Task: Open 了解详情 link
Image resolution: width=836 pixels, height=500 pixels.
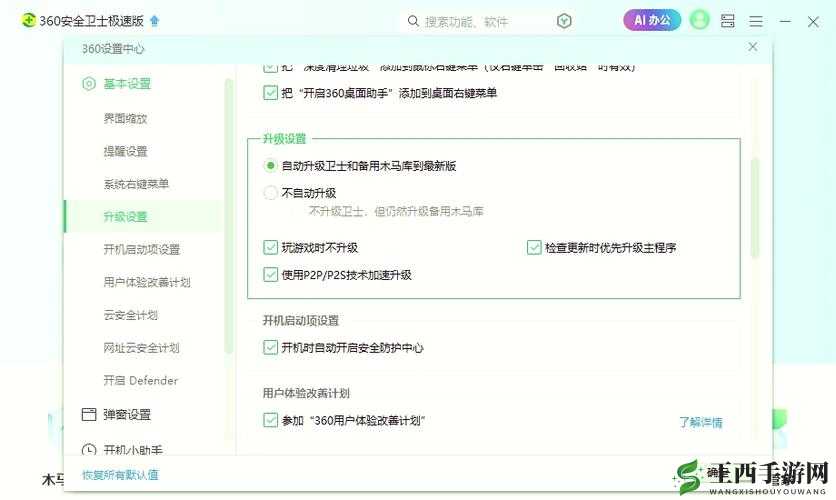Action: coord(701,422)
